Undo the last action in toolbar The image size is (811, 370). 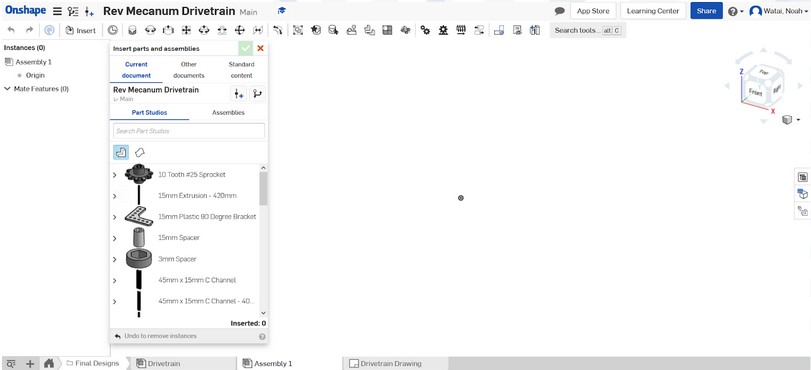[11, 31]
